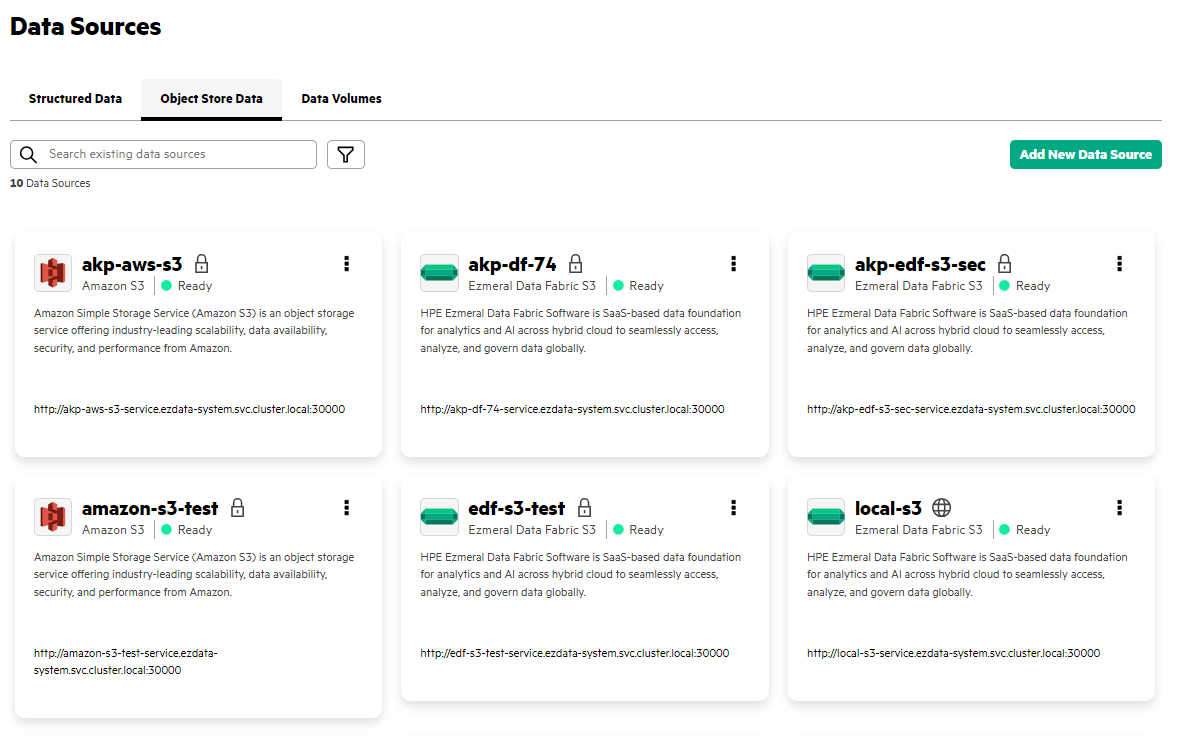The width and height of the screenshot is (1178, 736).
Task: Open the kebab menu on the local-s3 card
Action: [1119, 507]
